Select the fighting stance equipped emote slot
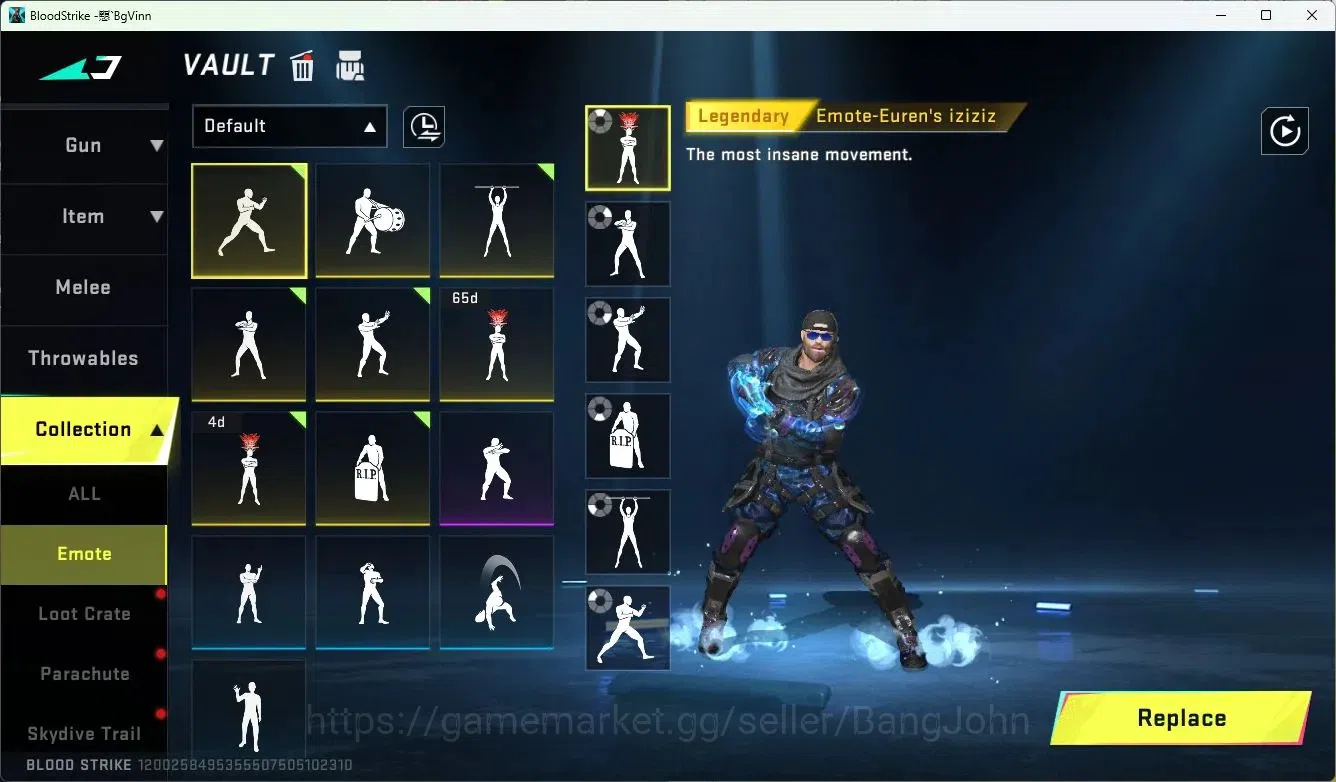Screen dimensions: 1336x782 coord(628,628)
